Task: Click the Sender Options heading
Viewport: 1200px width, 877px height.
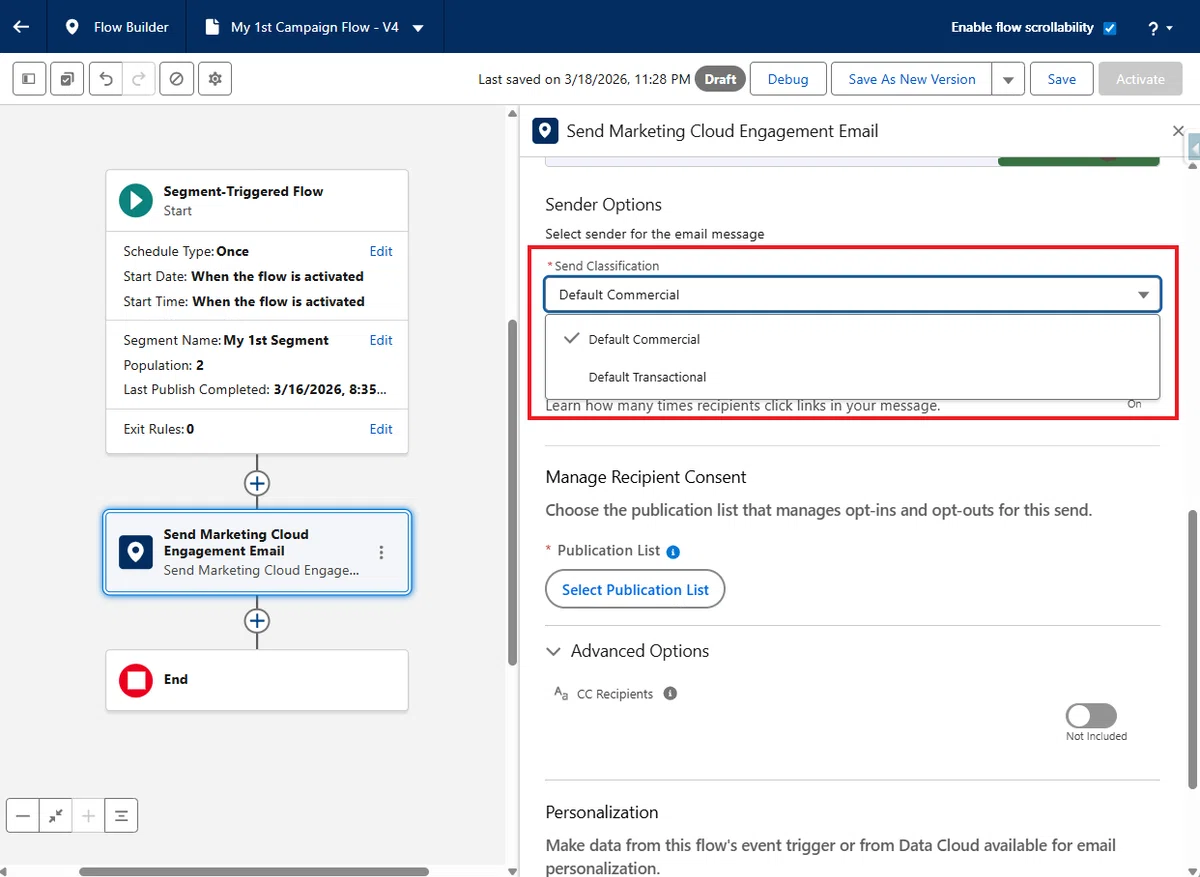Action: pyautogui.click(x=603, y=204)
